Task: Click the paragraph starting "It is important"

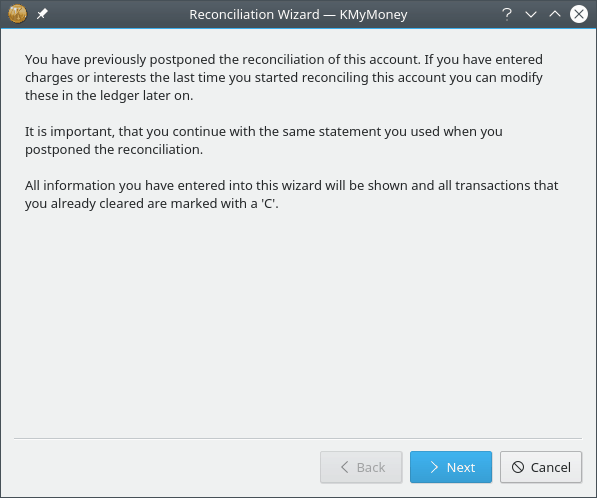Action: 263,140
